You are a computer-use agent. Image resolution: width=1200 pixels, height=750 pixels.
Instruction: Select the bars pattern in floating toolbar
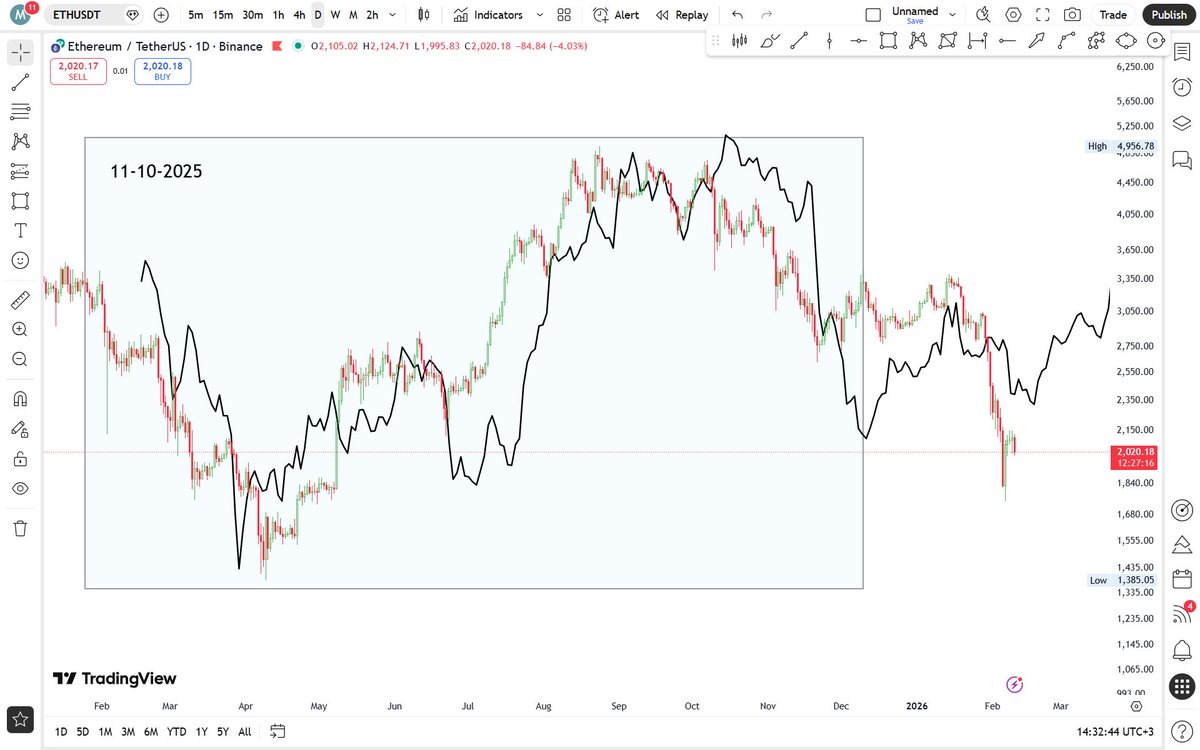pos(740,41)
